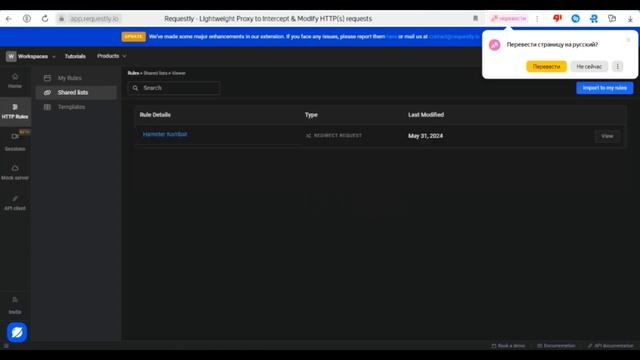Click the Redirect Request type label

[x=333, y=136]
